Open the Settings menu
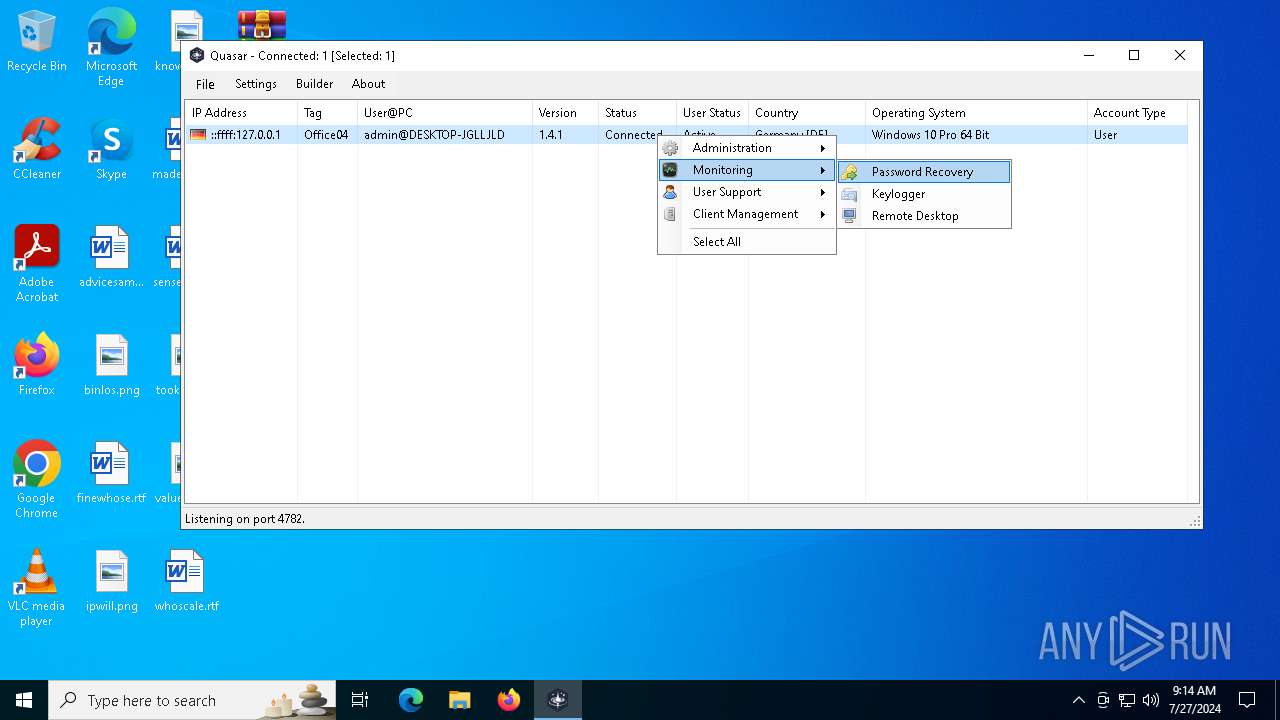The height and width of the screenshot is (720, 1280). [x=256, y=84]
